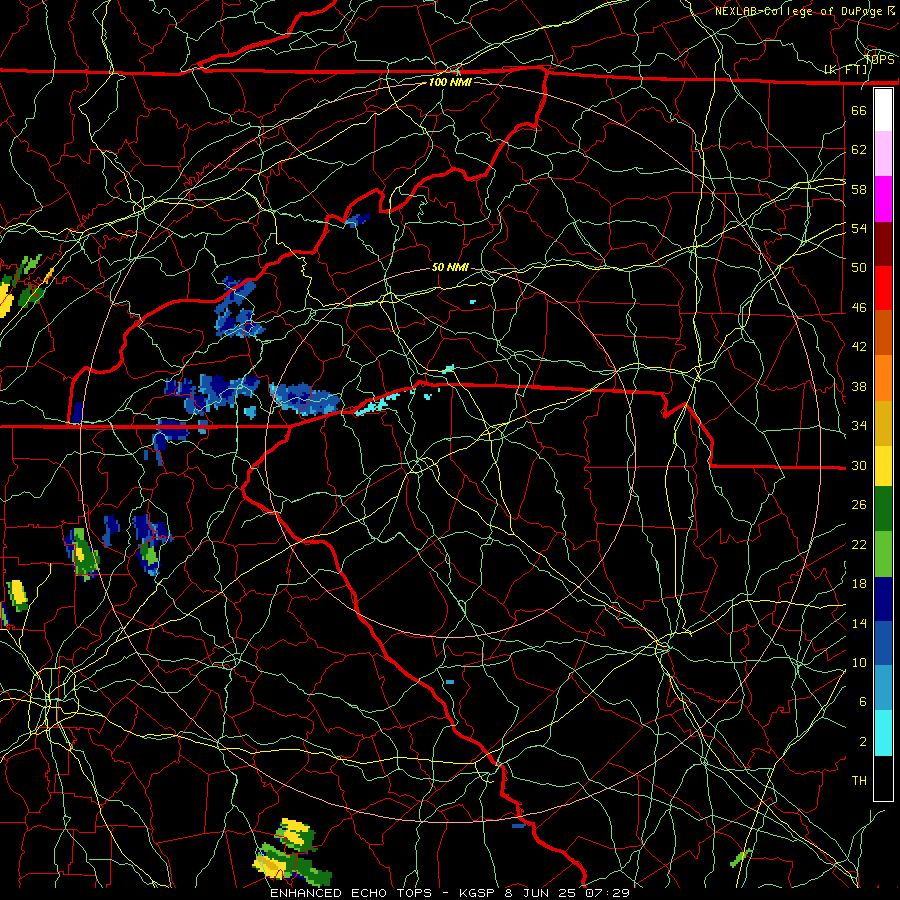
Task: Click the legend value 6
Action: tap(863, 702)
